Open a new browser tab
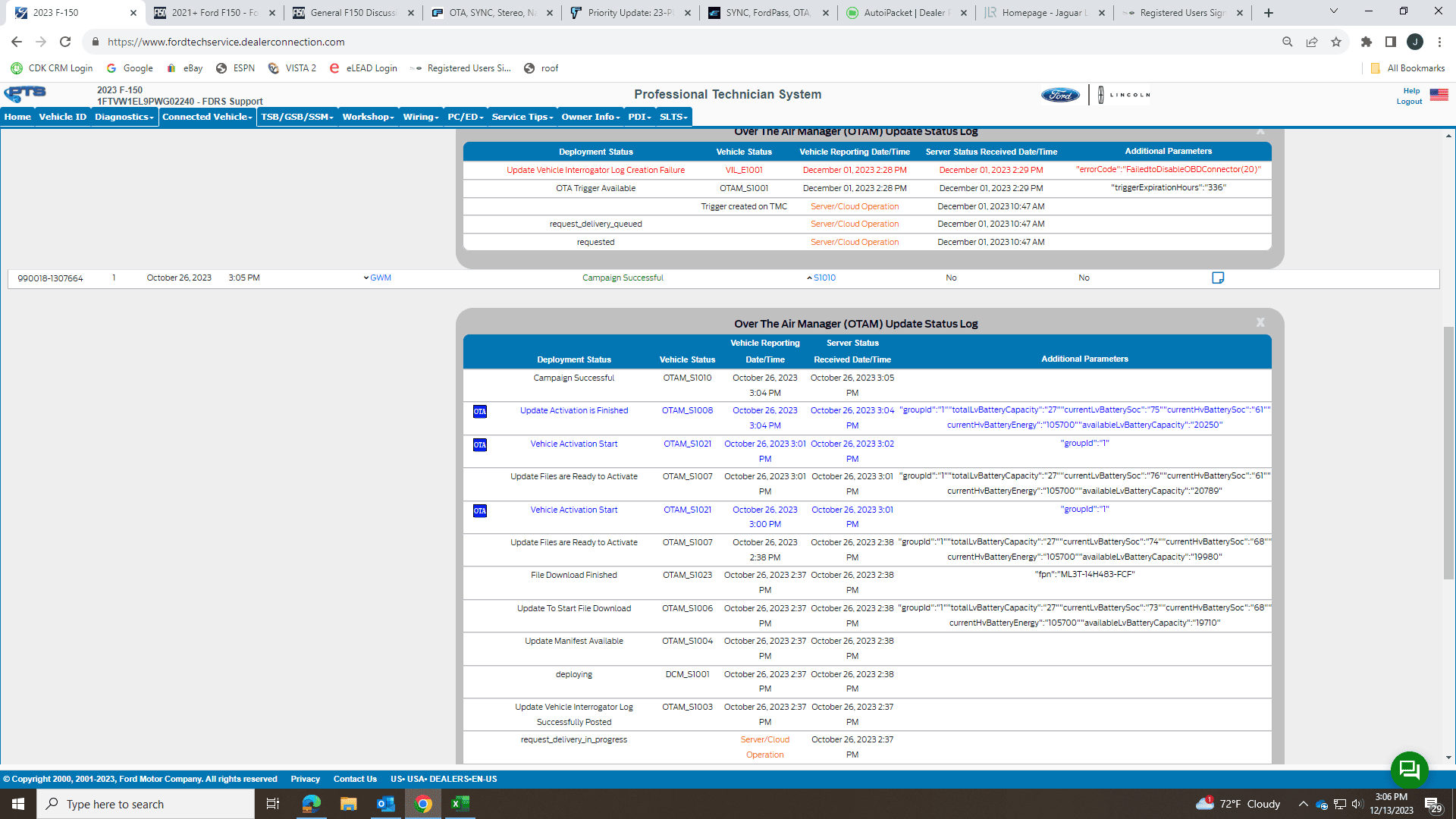The image size is (1456, 819). pos(1269,13)
